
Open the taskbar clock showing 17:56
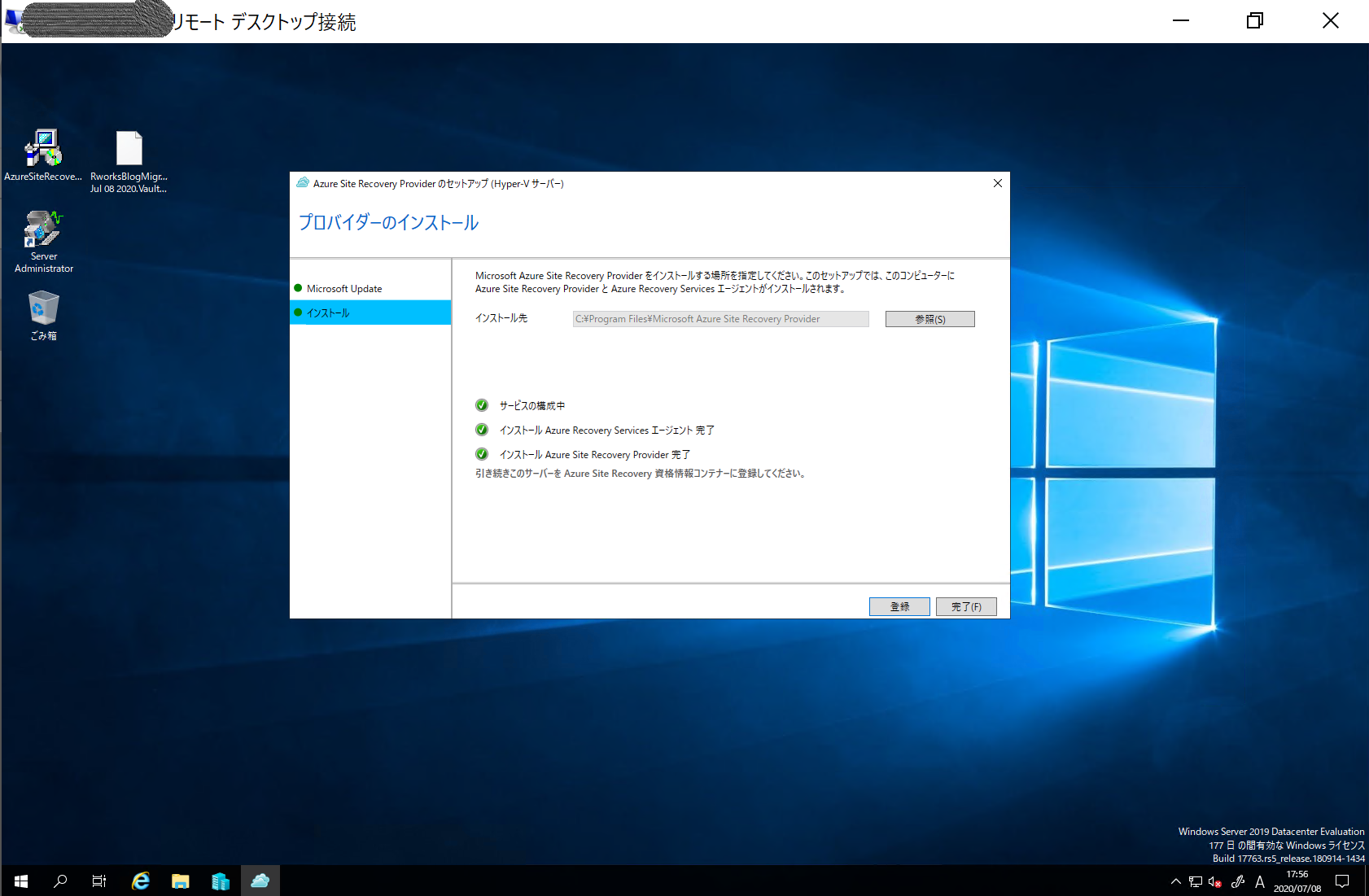1297,881
